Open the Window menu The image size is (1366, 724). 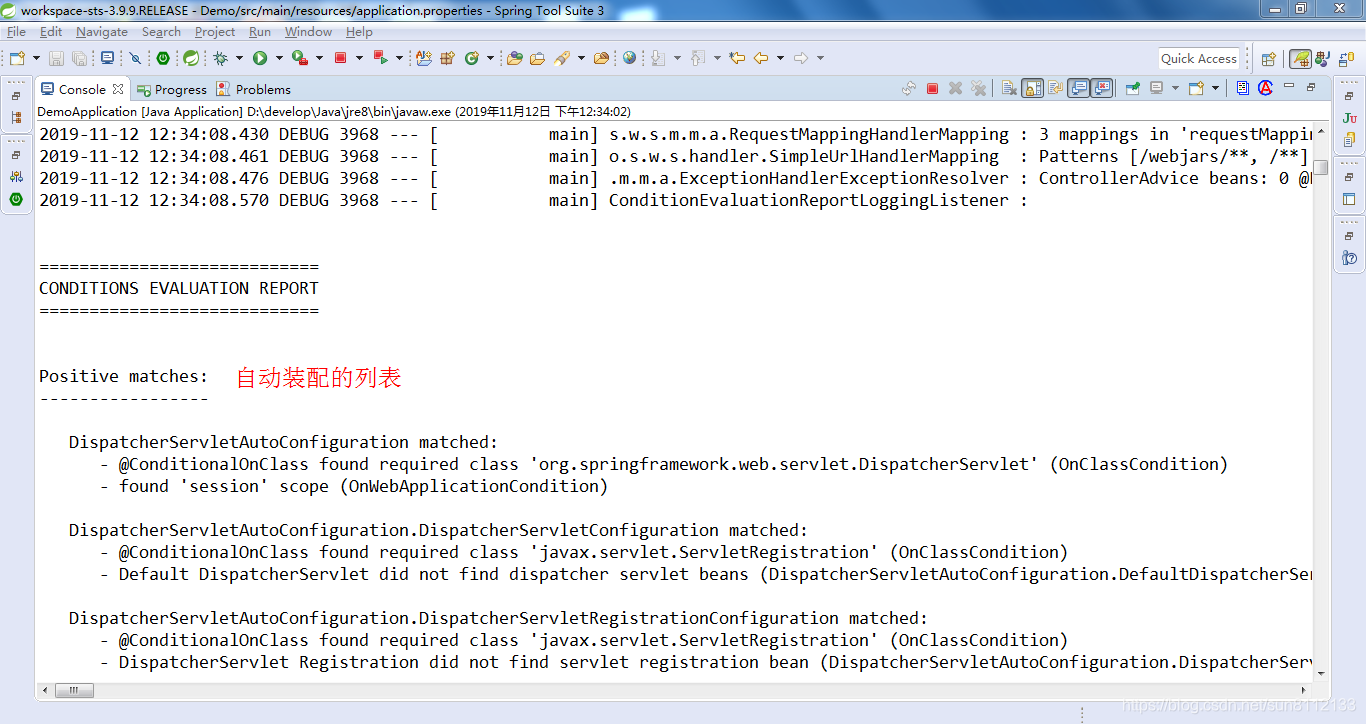point(308,32)
